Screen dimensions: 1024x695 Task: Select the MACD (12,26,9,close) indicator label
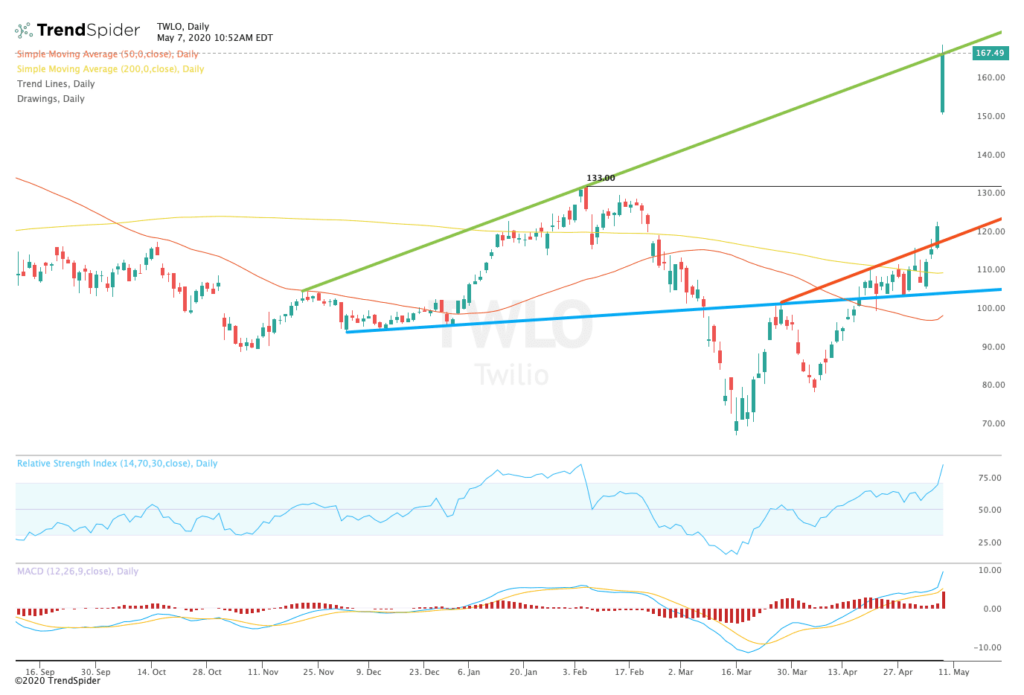[77, 572]
